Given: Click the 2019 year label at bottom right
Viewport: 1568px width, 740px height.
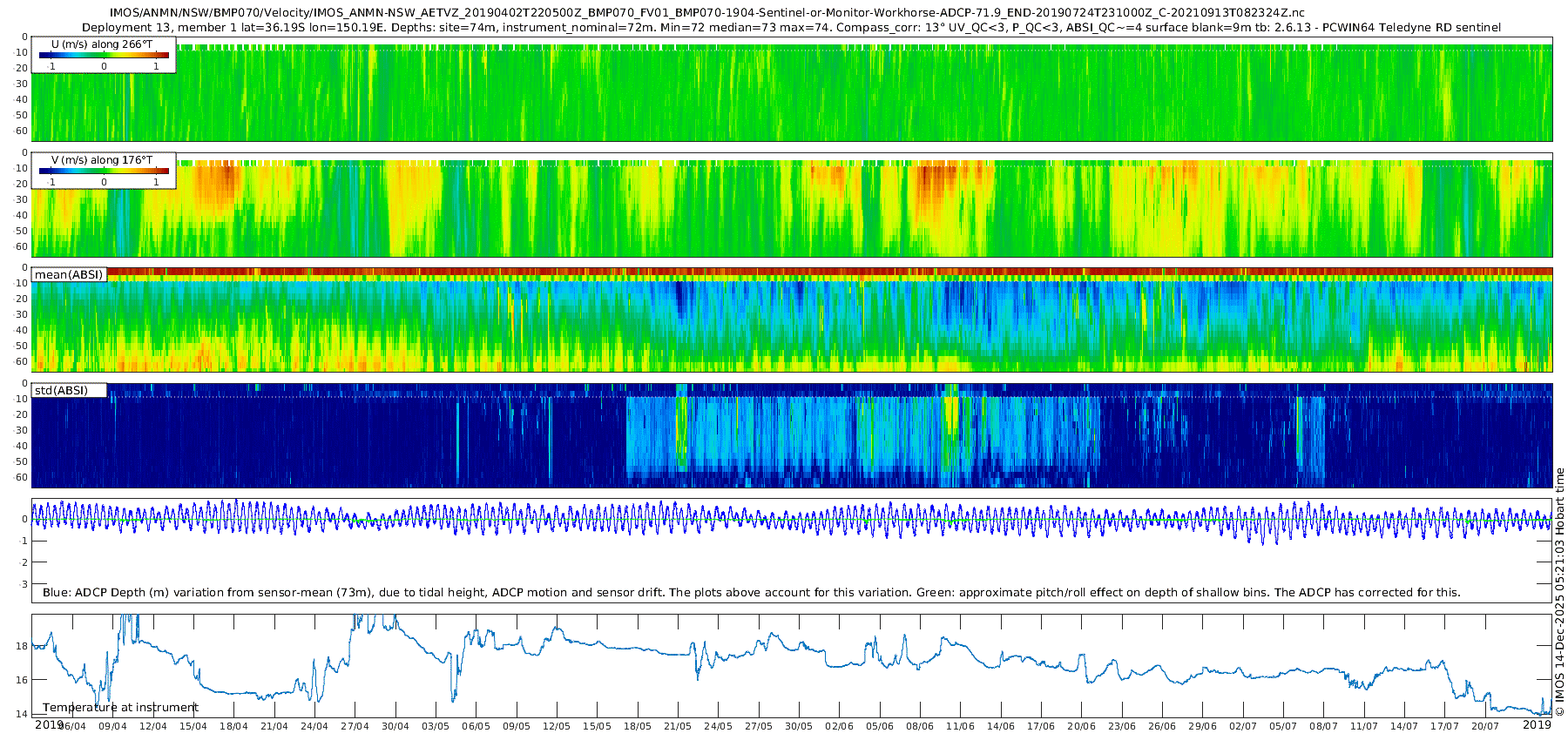Looking at the screenshot, I should tap(1538, 724).
